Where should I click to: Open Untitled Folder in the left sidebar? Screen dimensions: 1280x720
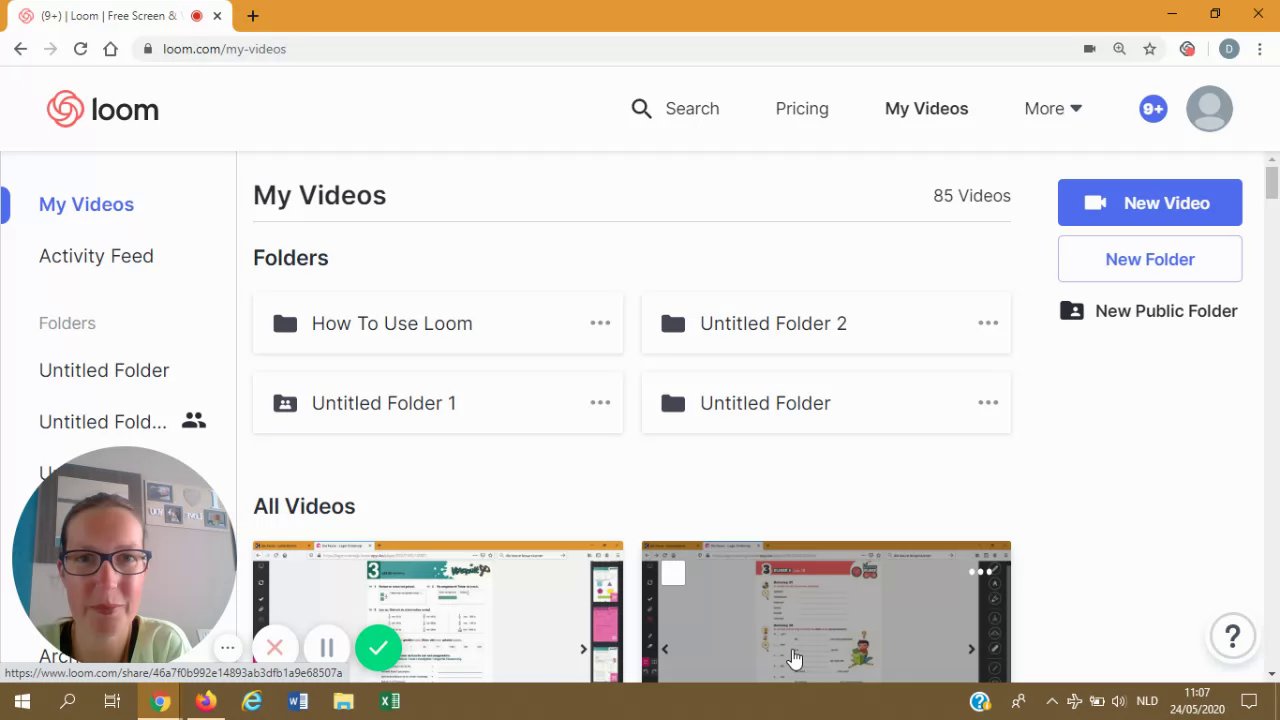pyautogui.click(x=104, y=370)
